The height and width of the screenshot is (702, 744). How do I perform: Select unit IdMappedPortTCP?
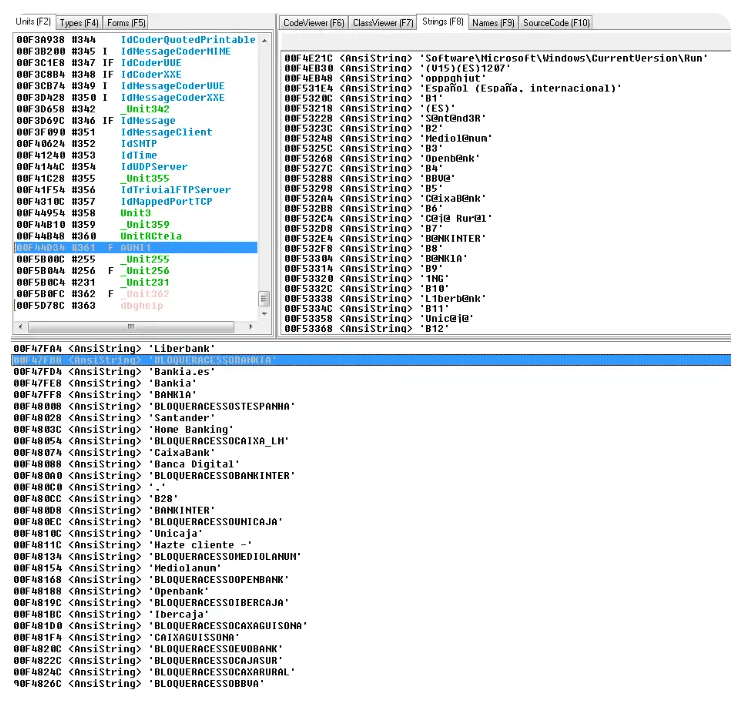(167, 201)
